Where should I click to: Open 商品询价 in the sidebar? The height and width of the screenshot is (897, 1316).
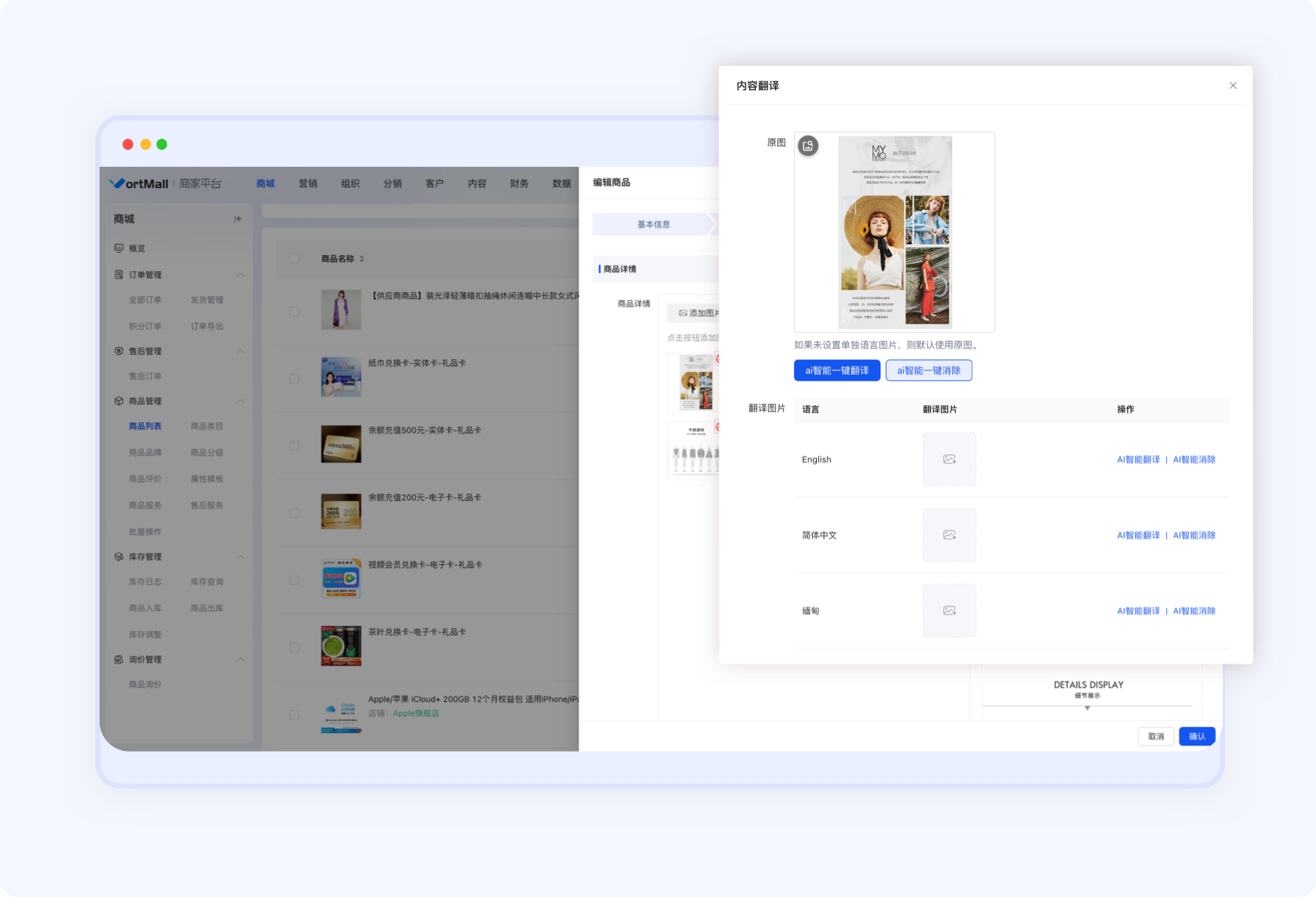(145, 684)
